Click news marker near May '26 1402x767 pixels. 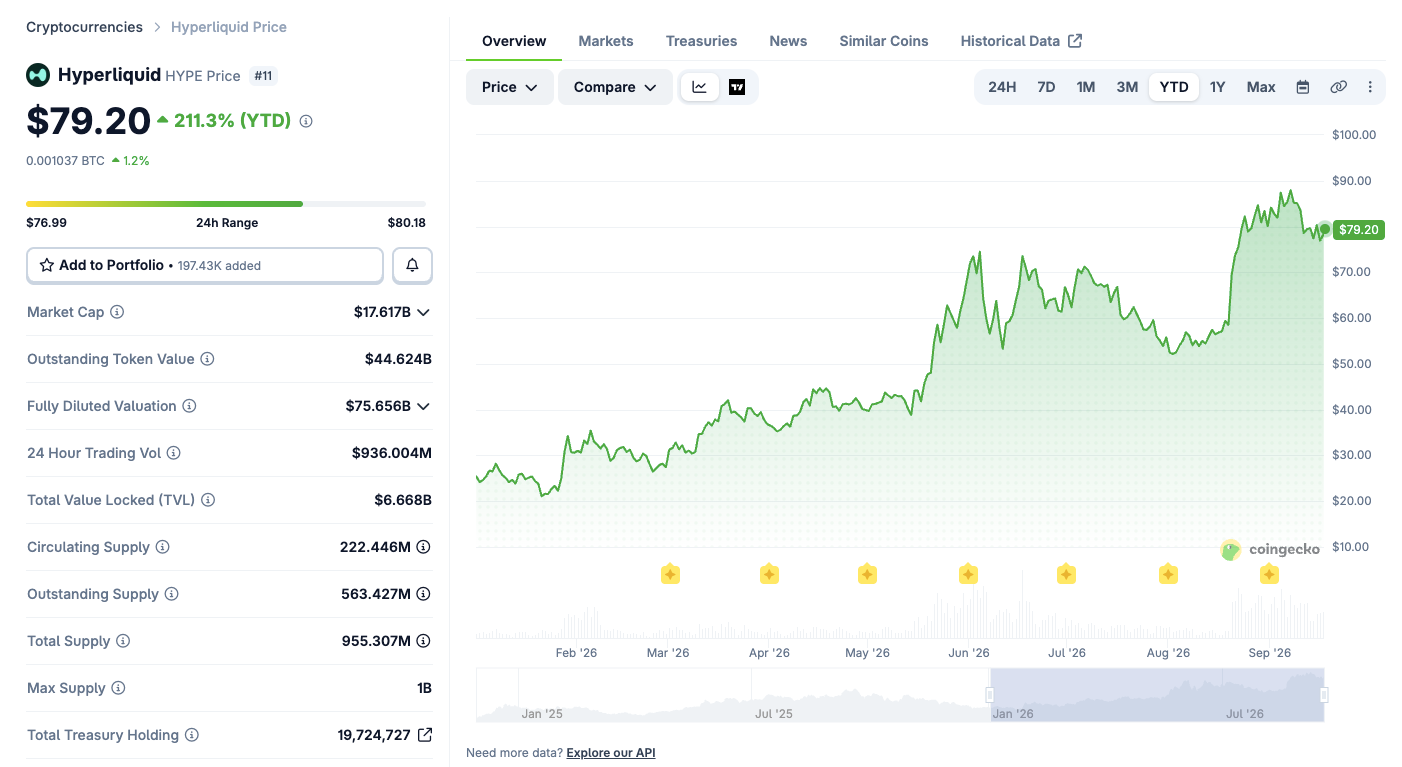[x=867, y=574]
